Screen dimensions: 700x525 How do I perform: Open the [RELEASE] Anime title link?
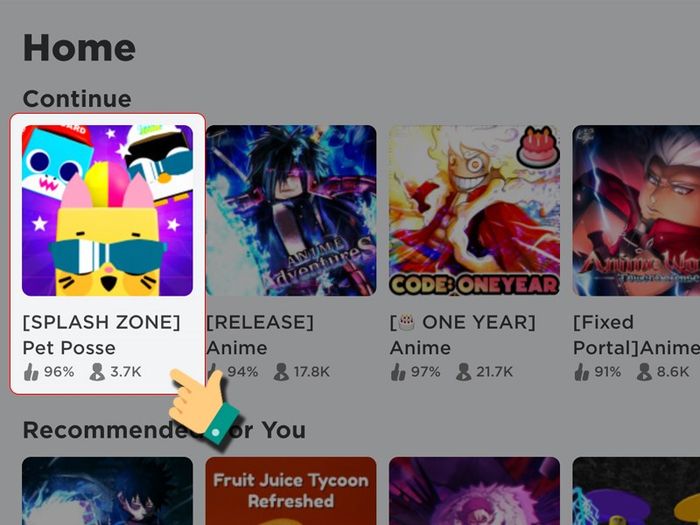coord(260,335)
